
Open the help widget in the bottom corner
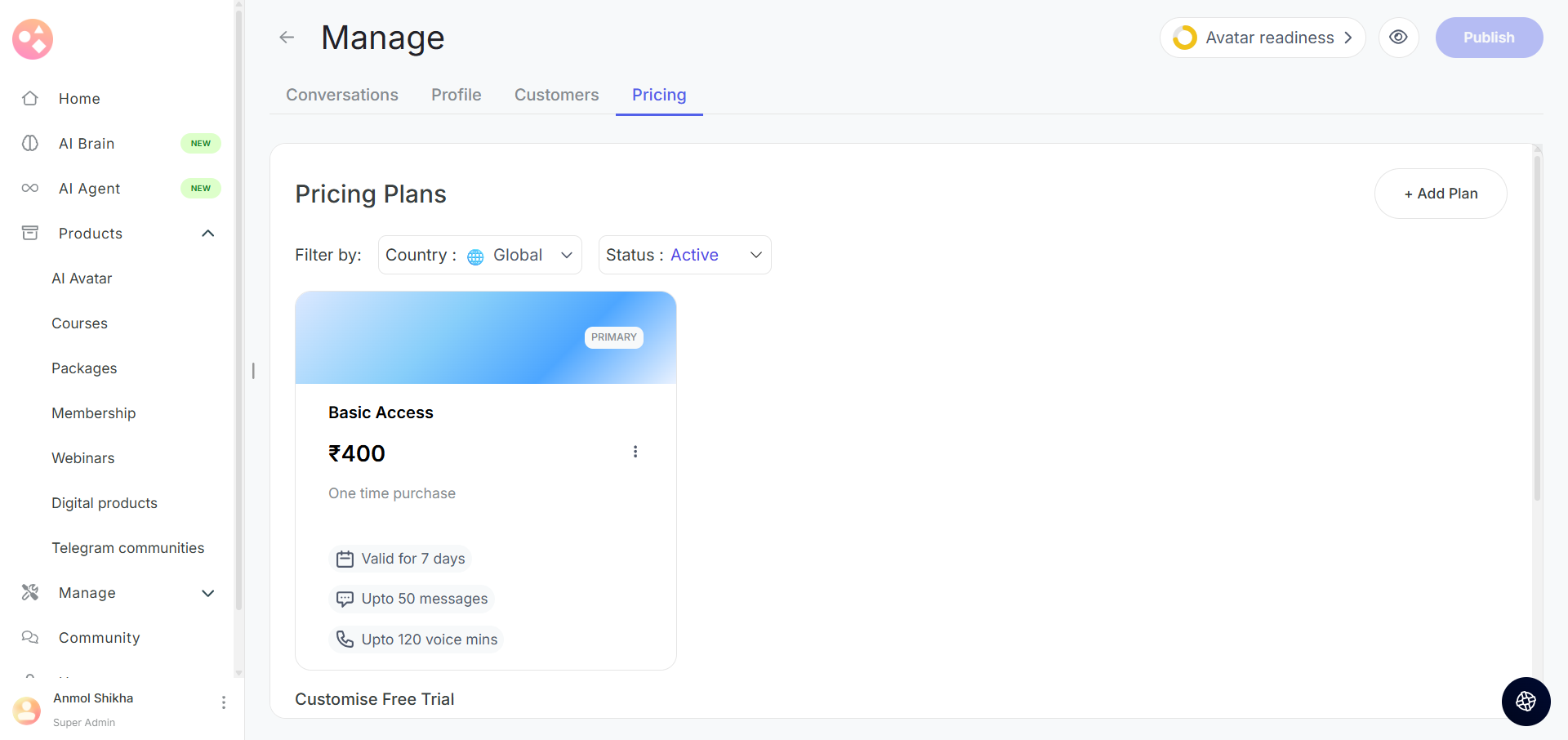tap(1526, 701)
